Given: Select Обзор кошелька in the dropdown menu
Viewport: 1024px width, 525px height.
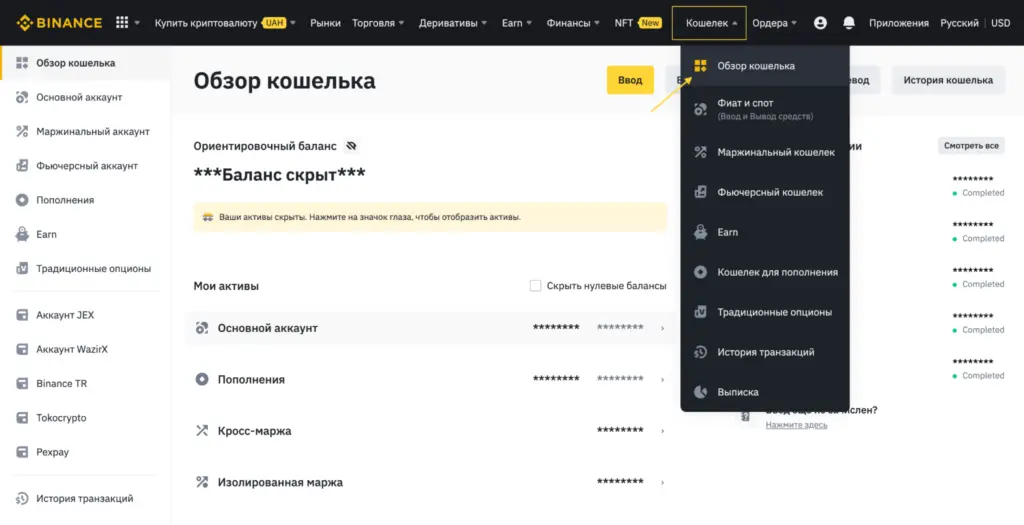Looking at the screenshot, I should [756, 66].
